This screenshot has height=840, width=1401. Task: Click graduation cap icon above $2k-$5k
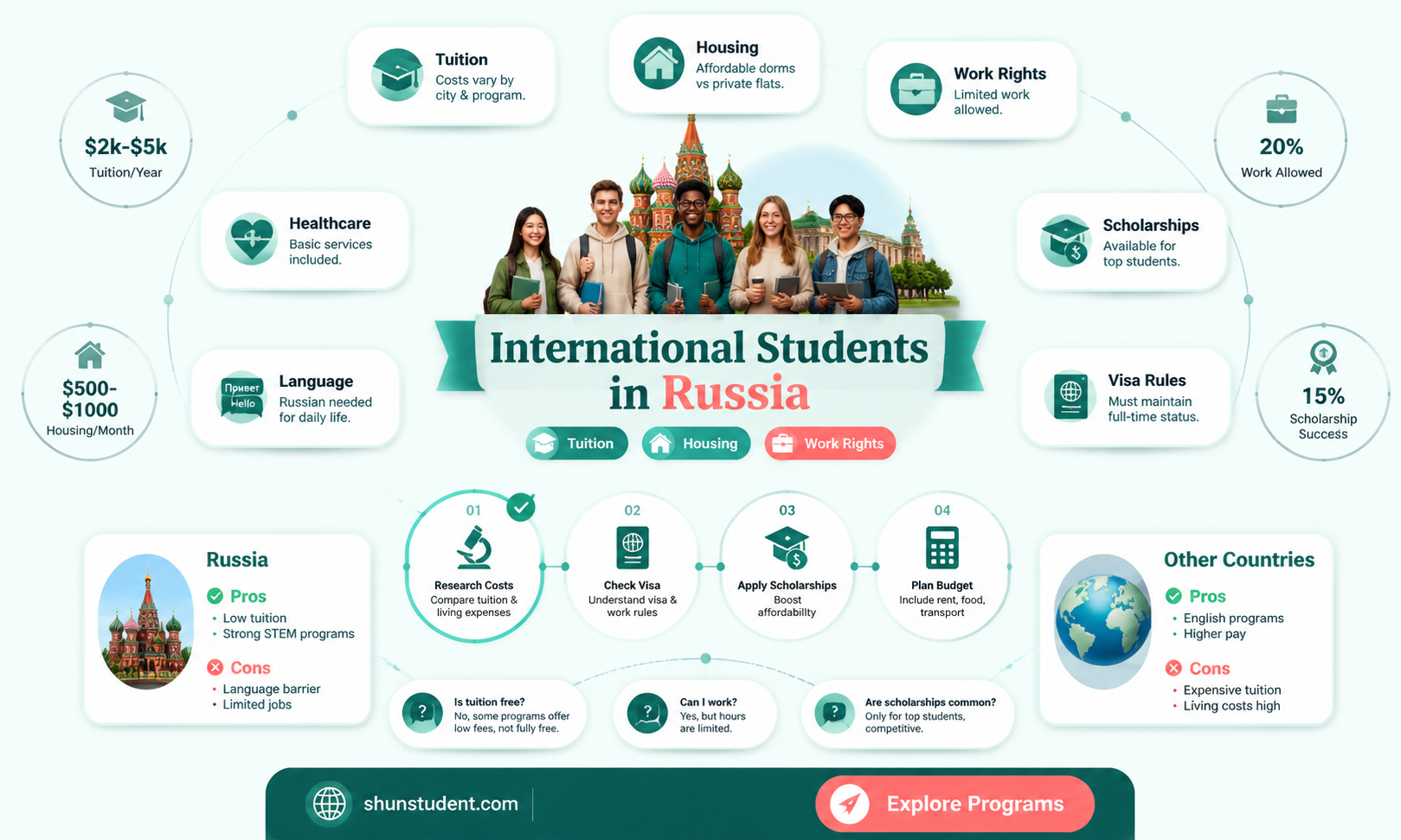click(125, 106)
